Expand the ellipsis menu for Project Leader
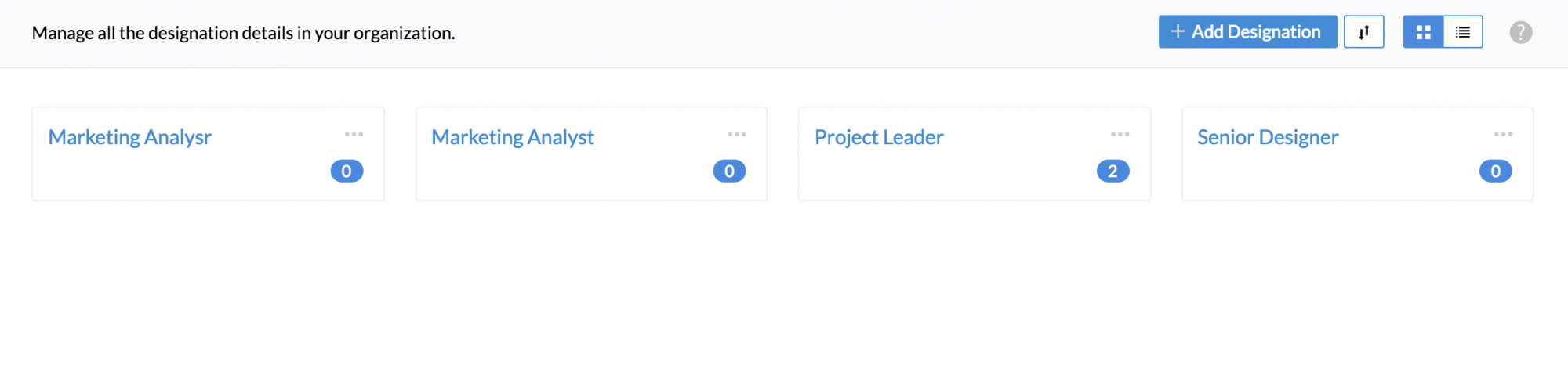 point(1120,135)
